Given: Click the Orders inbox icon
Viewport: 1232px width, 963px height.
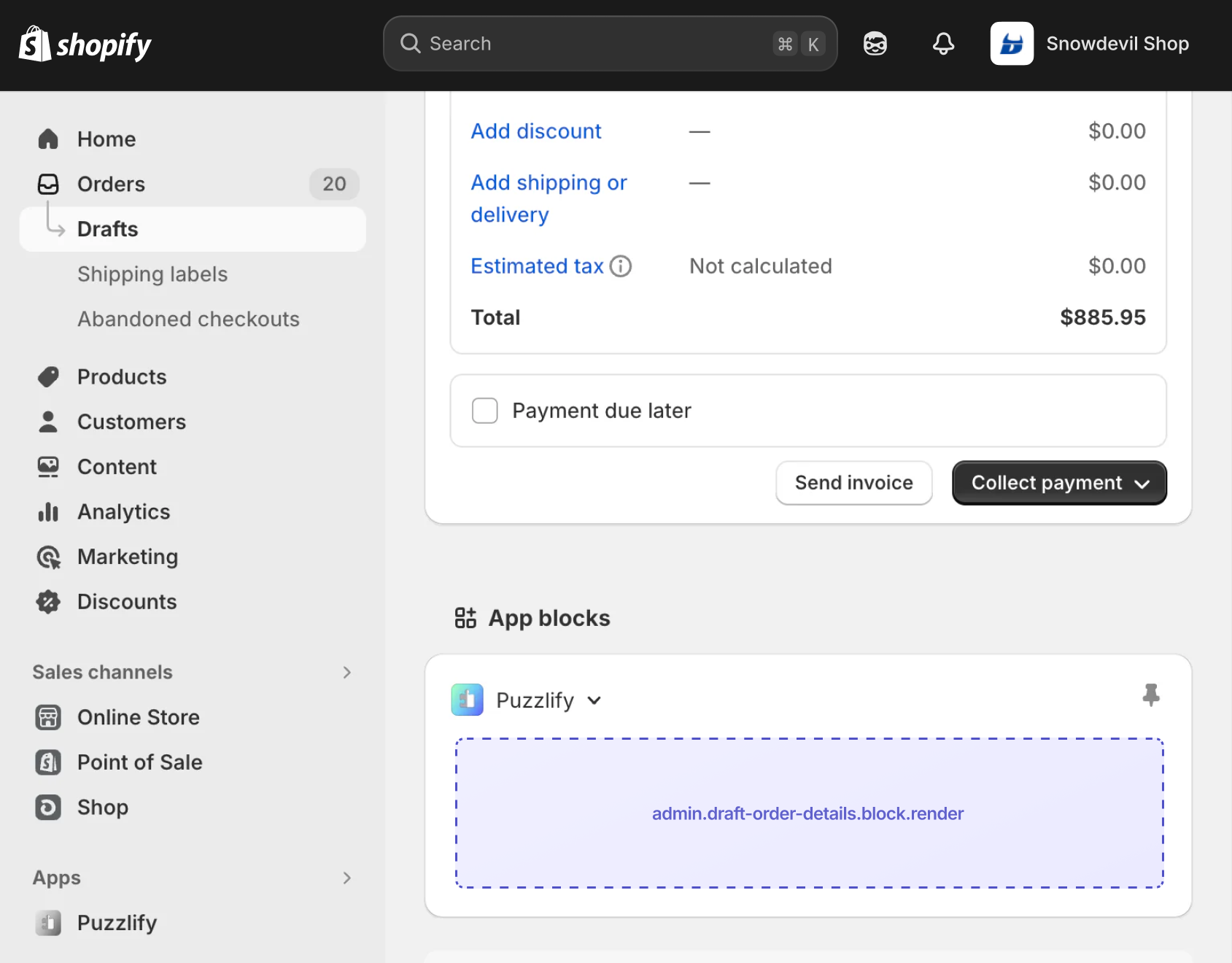Looking at the screenshot, I should coord(48,184).
